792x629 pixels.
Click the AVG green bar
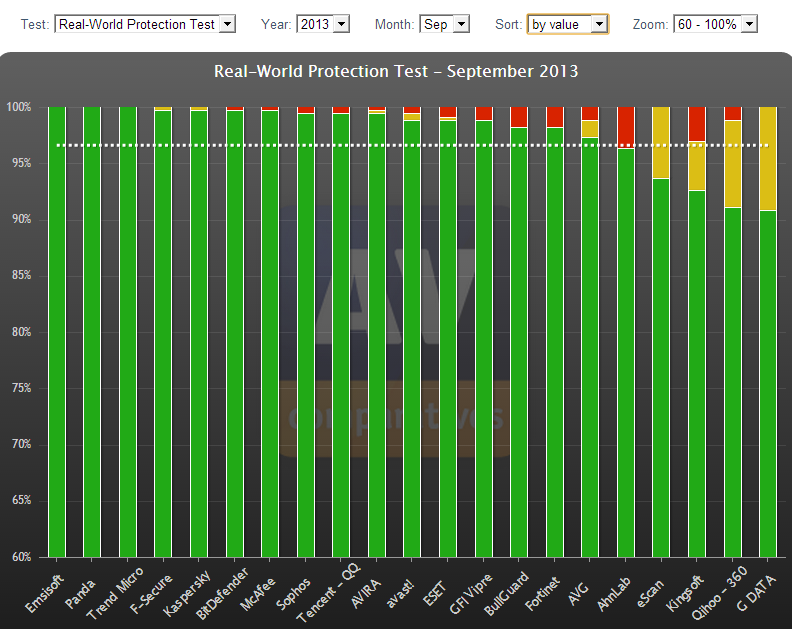[x=590, y=348]
